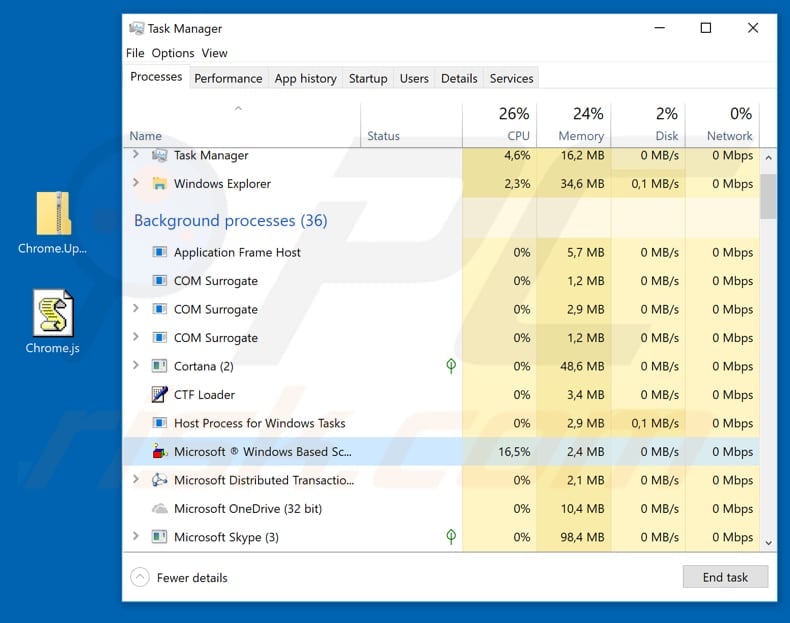The width and height of the screenshot is (790, 623).
Task: Switch to the Users tab
Action: (414, 79)
